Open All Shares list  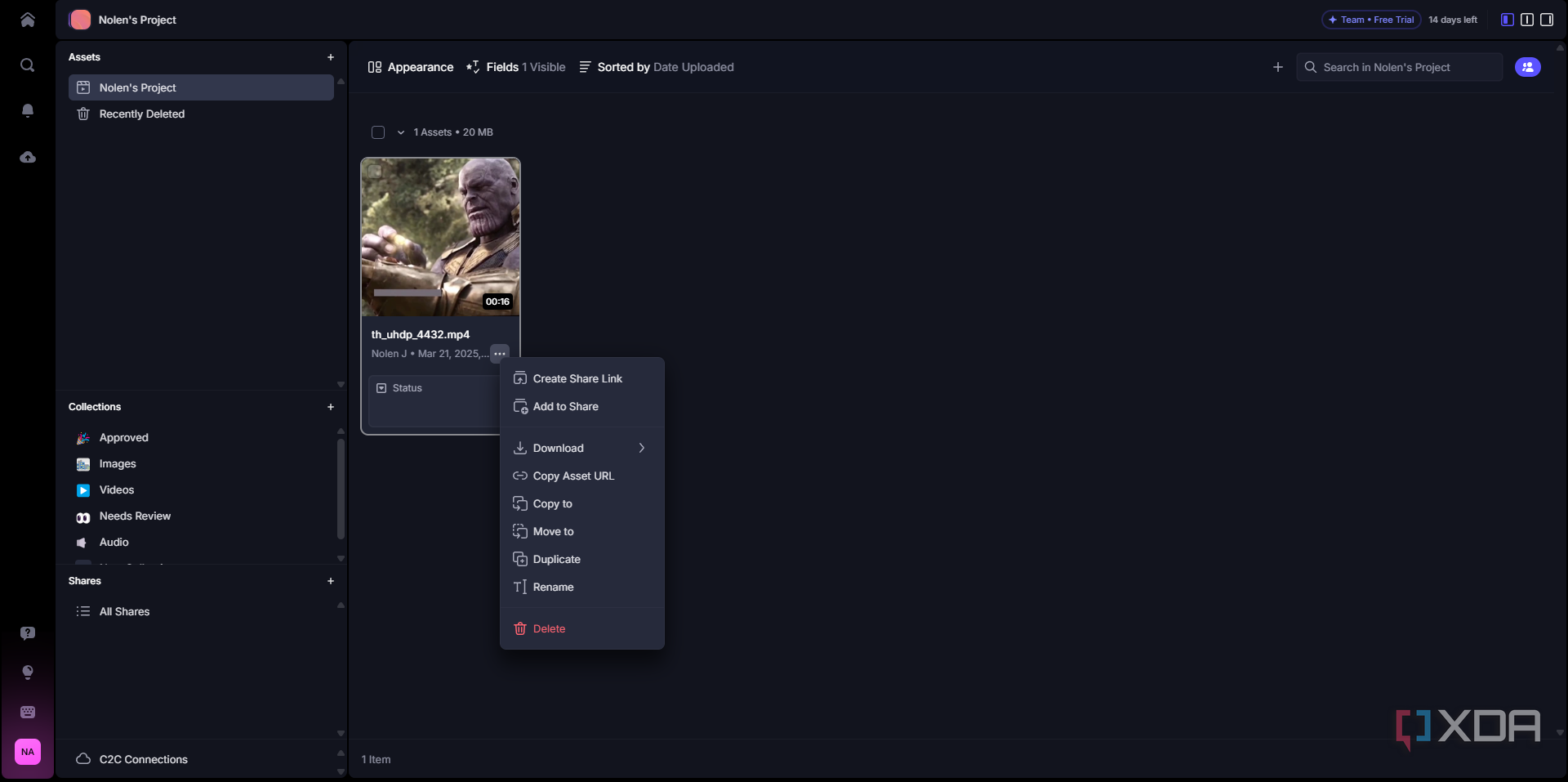pyautogui.click(x=201, y=611)
